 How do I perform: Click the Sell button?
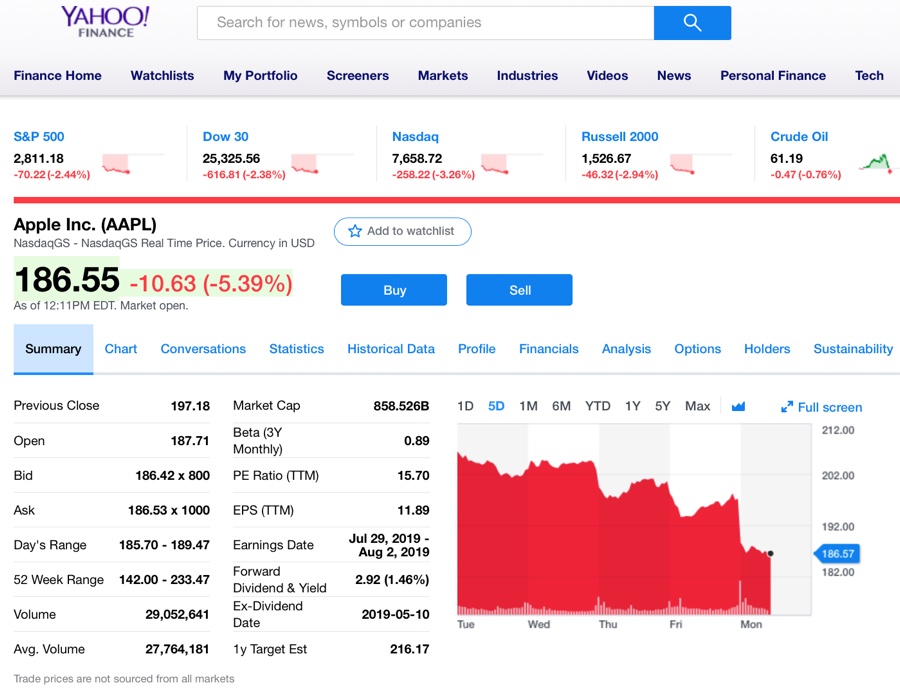point(519,290)
